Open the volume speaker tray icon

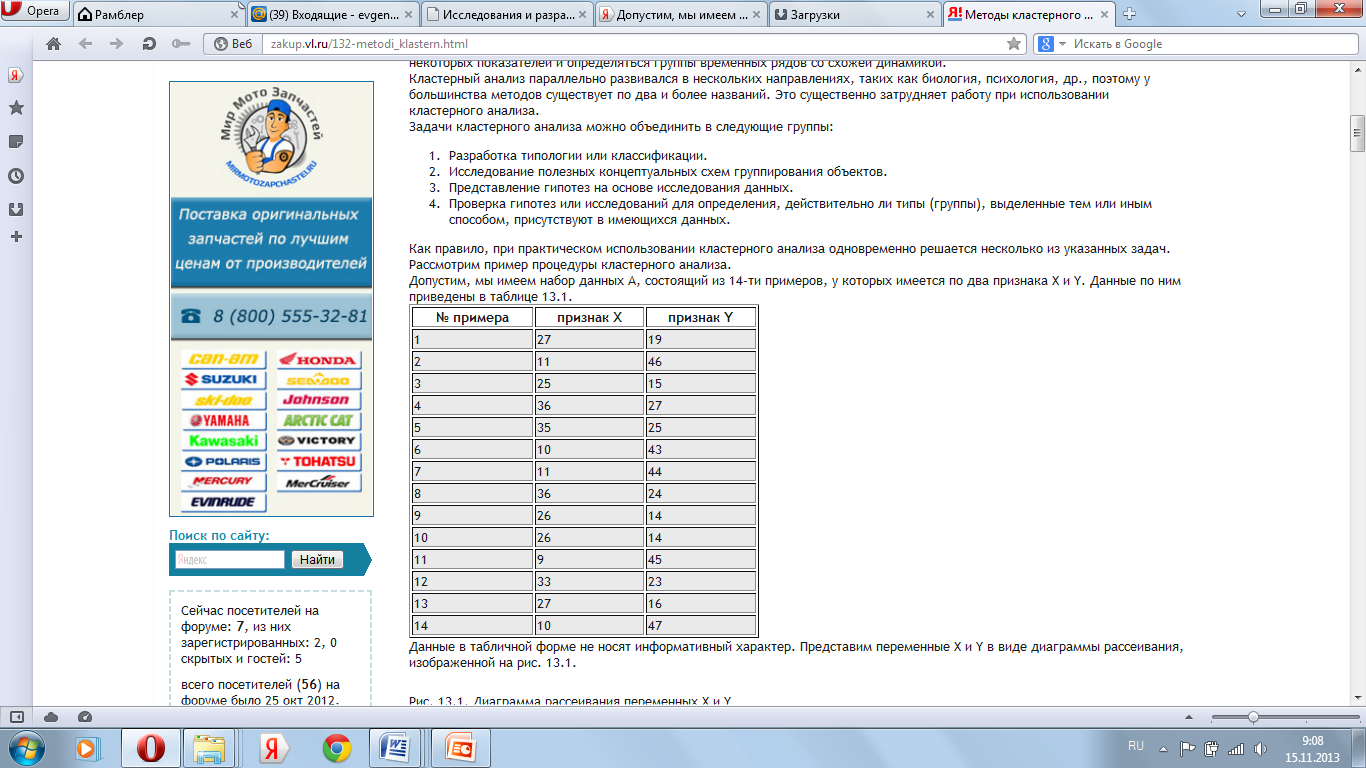point(1259,748)
